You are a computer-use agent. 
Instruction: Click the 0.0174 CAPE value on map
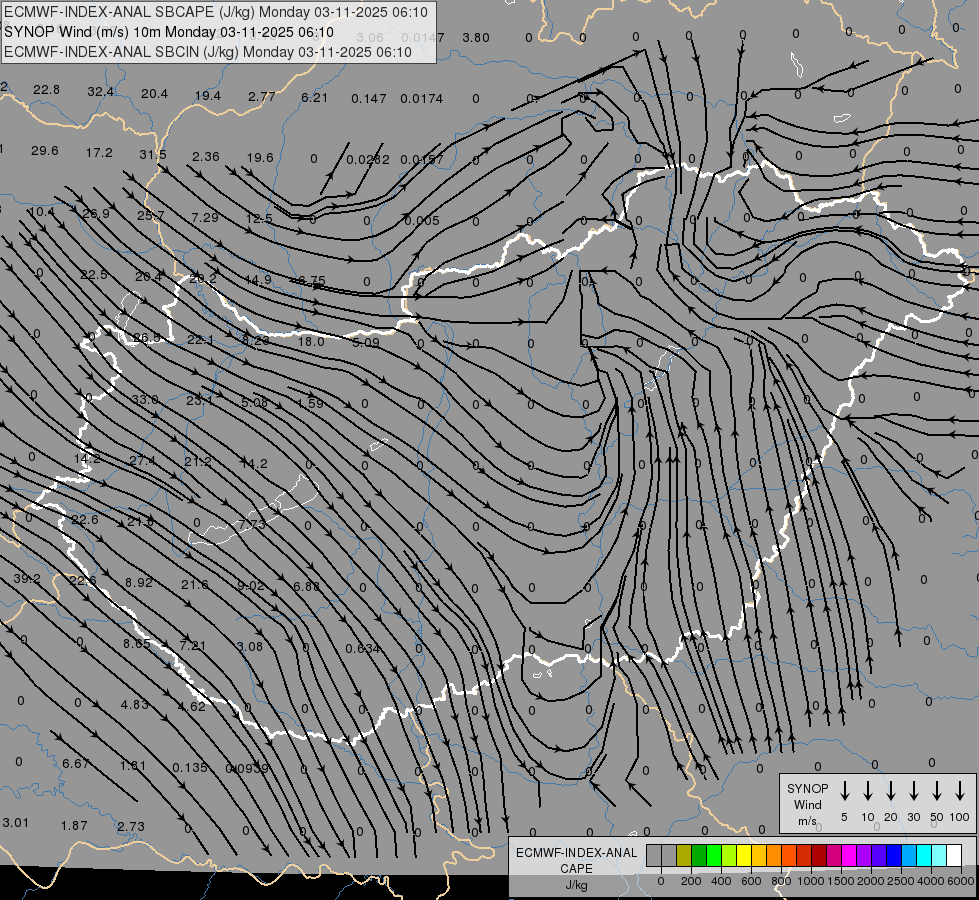point(421,99)
